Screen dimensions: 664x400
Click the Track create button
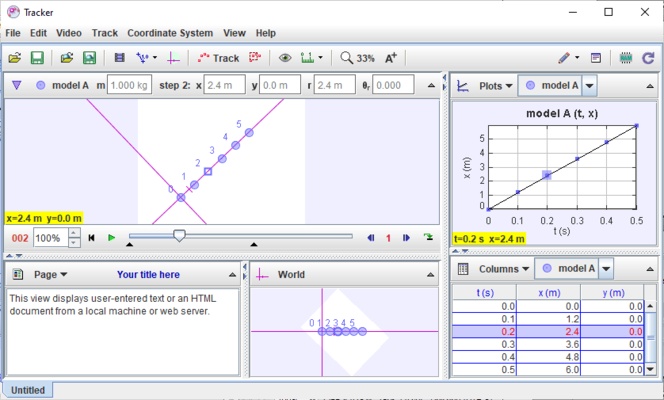click(x=218, y=58)
